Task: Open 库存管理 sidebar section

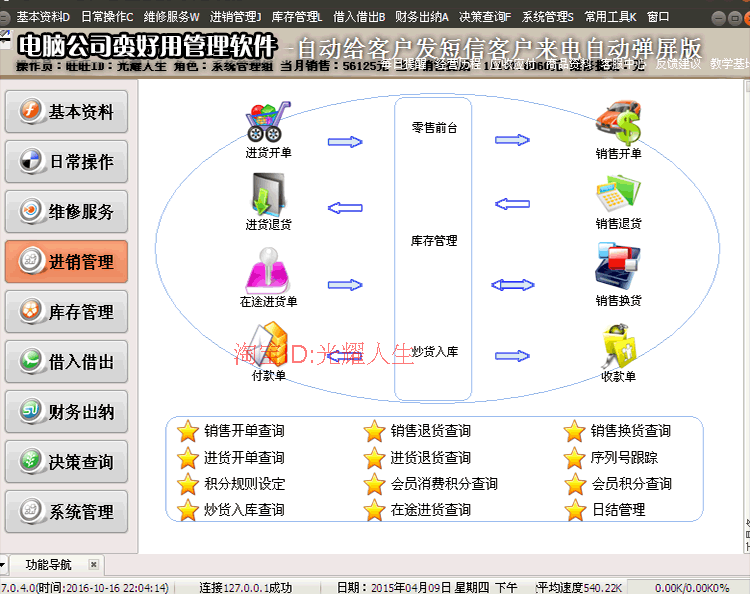Action: [x=66, y=312]
